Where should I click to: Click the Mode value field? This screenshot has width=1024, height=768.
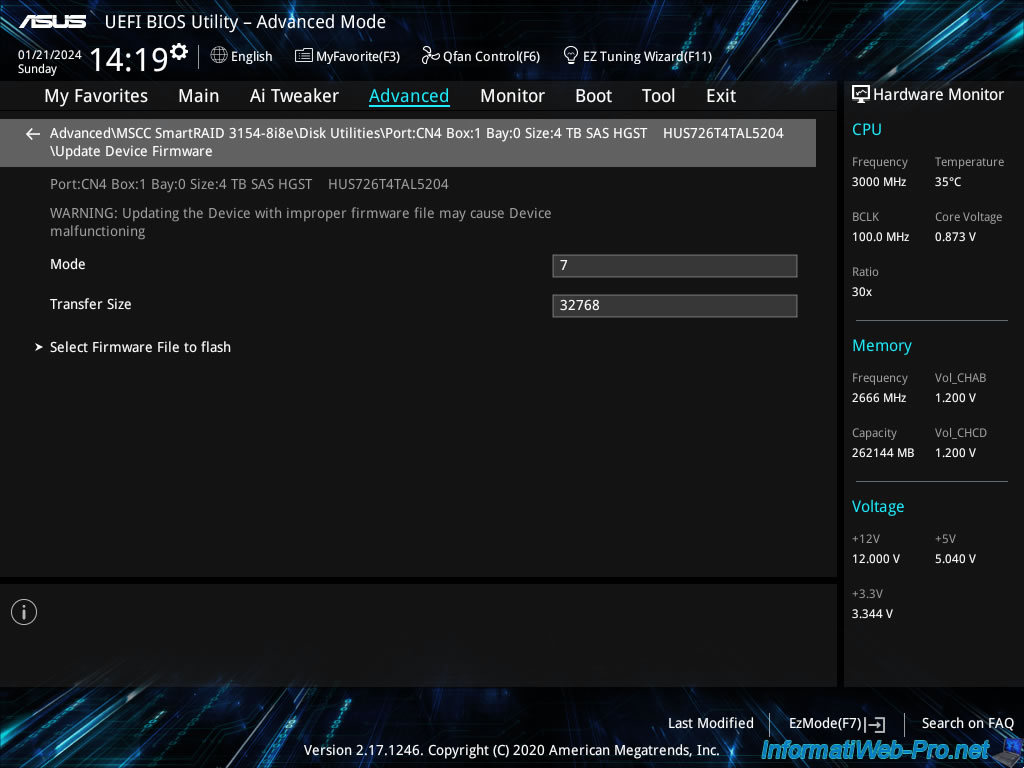pos(674,265)
